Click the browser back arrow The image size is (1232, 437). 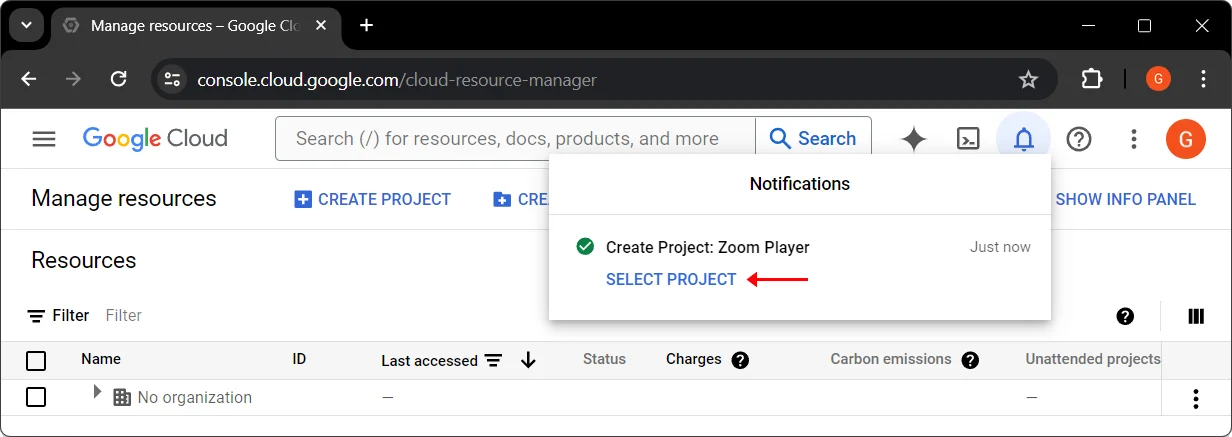pyautogui.click(x=29, y=79)
